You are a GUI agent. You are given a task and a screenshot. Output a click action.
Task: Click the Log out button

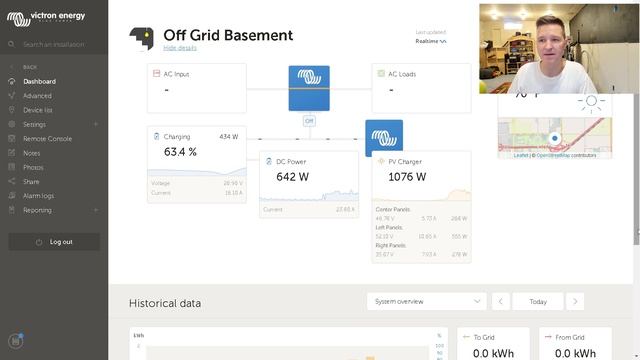point(54,242)
